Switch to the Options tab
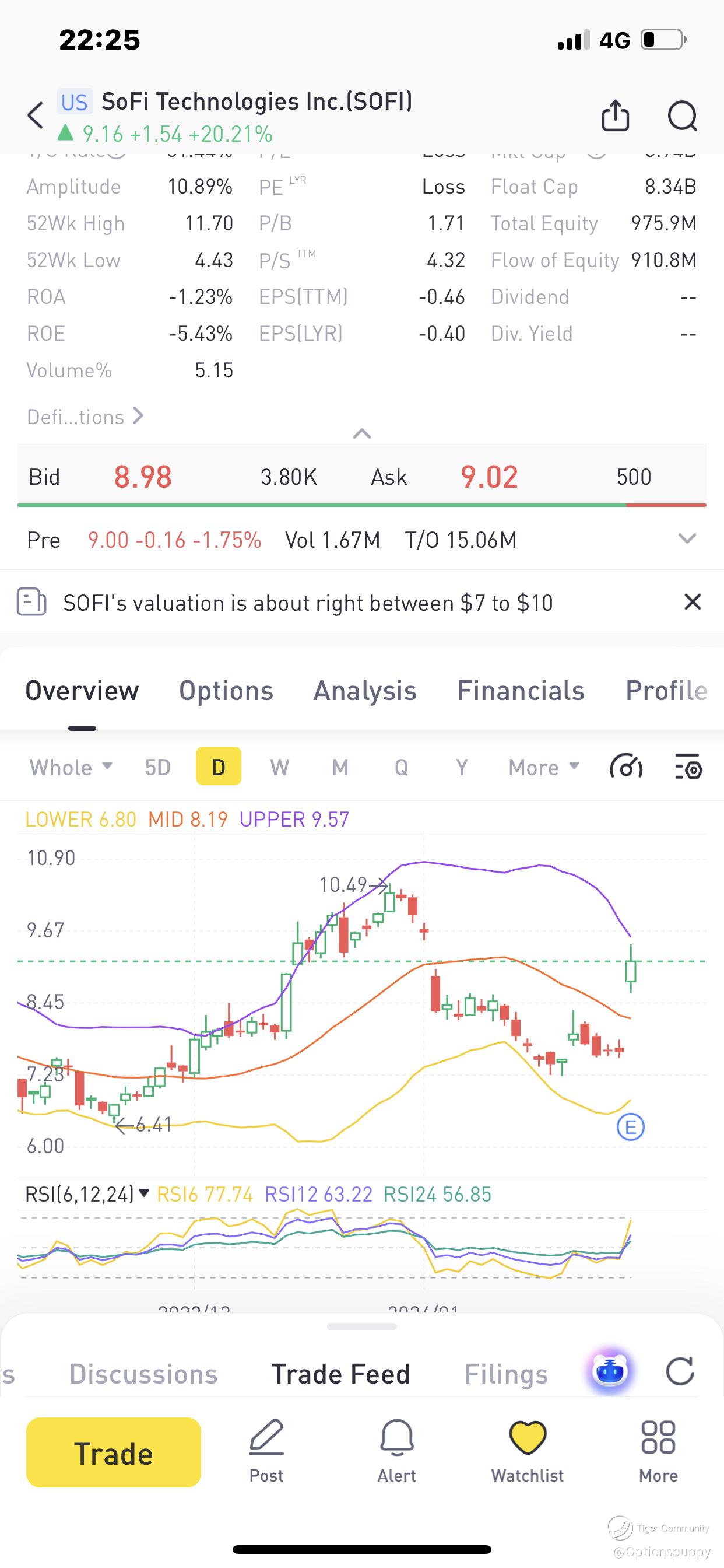The height and width of the screenshot is (1568, 724). (226, 691)
